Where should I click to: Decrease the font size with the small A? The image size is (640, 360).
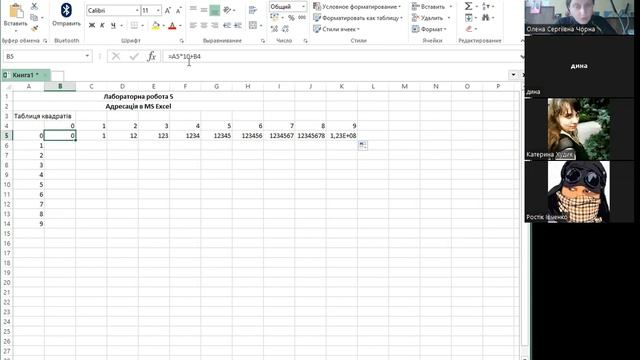click(178, 11)
